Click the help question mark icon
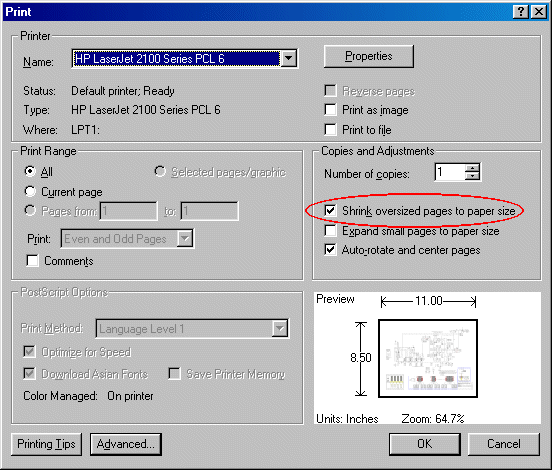 (521, 12)
